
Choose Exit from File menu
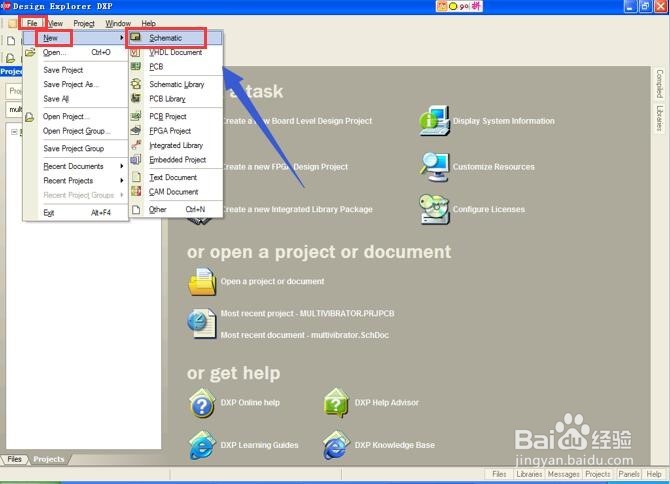[x=76, y=213]
